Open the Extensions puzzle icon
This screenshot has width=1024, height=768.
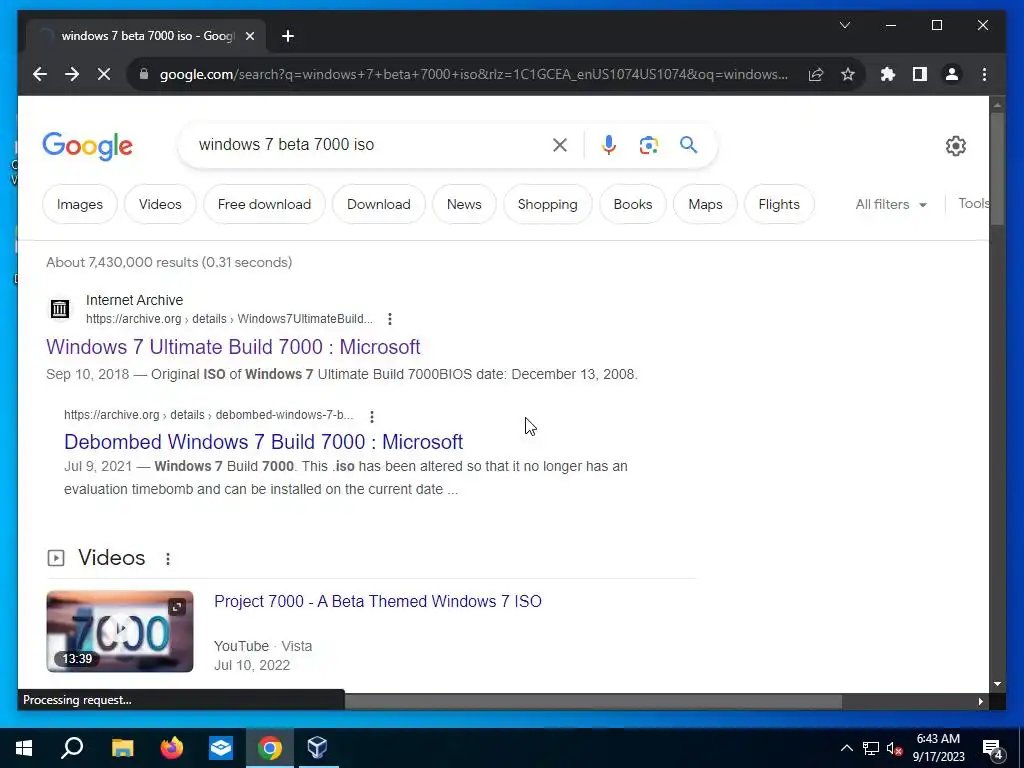pos(888,74)
